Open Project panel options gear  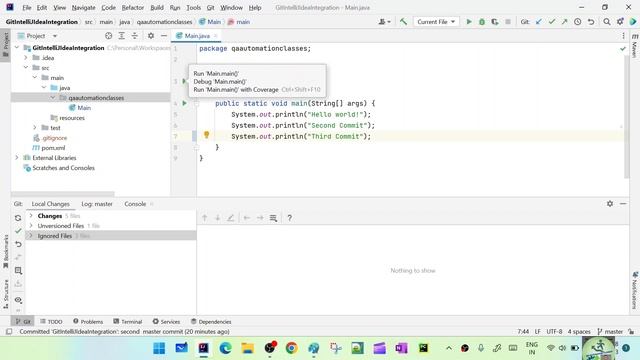(151, 36)
